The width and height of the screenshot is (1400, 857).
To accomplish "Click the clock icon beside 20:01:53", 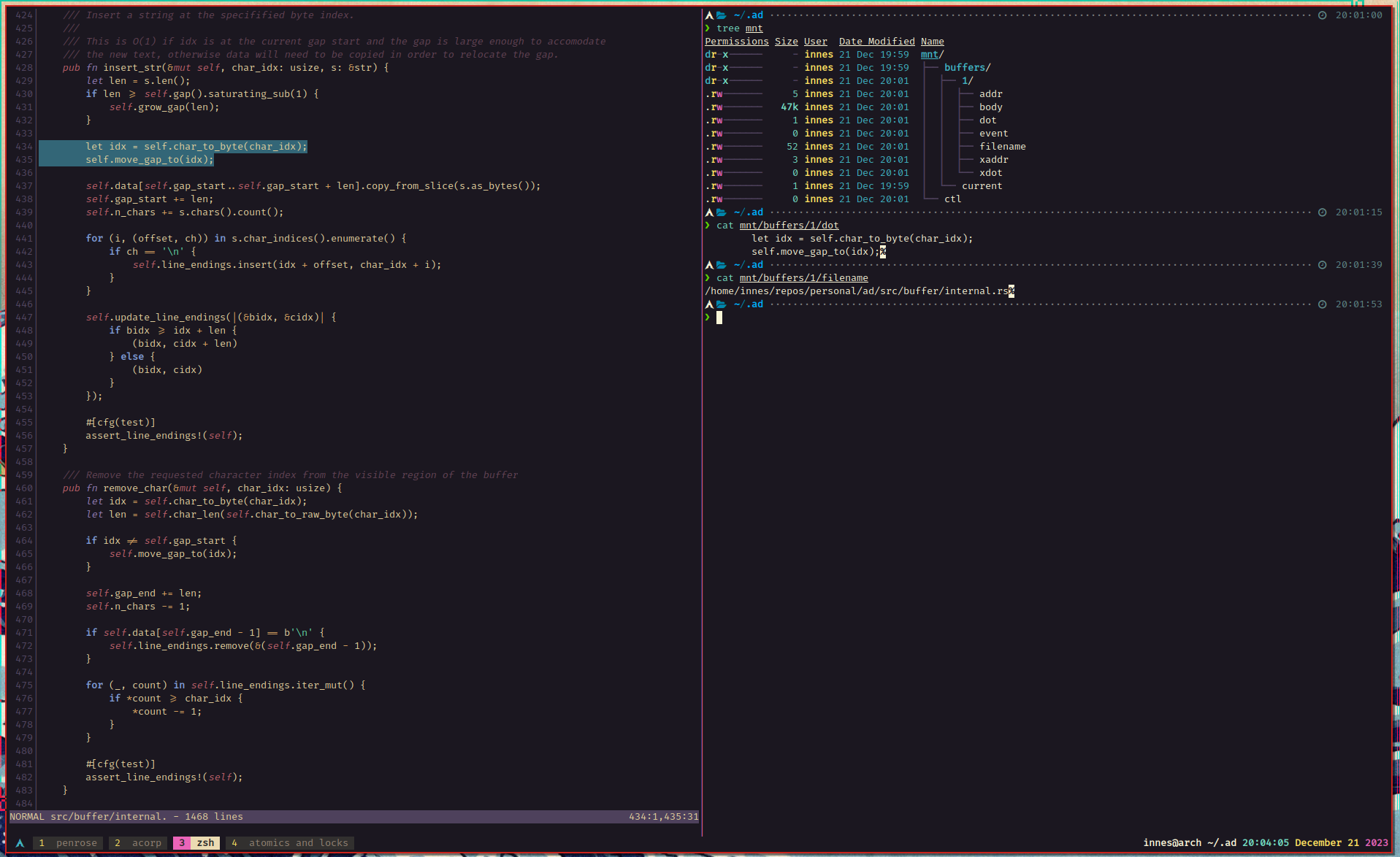I will tap(1322, 304).
